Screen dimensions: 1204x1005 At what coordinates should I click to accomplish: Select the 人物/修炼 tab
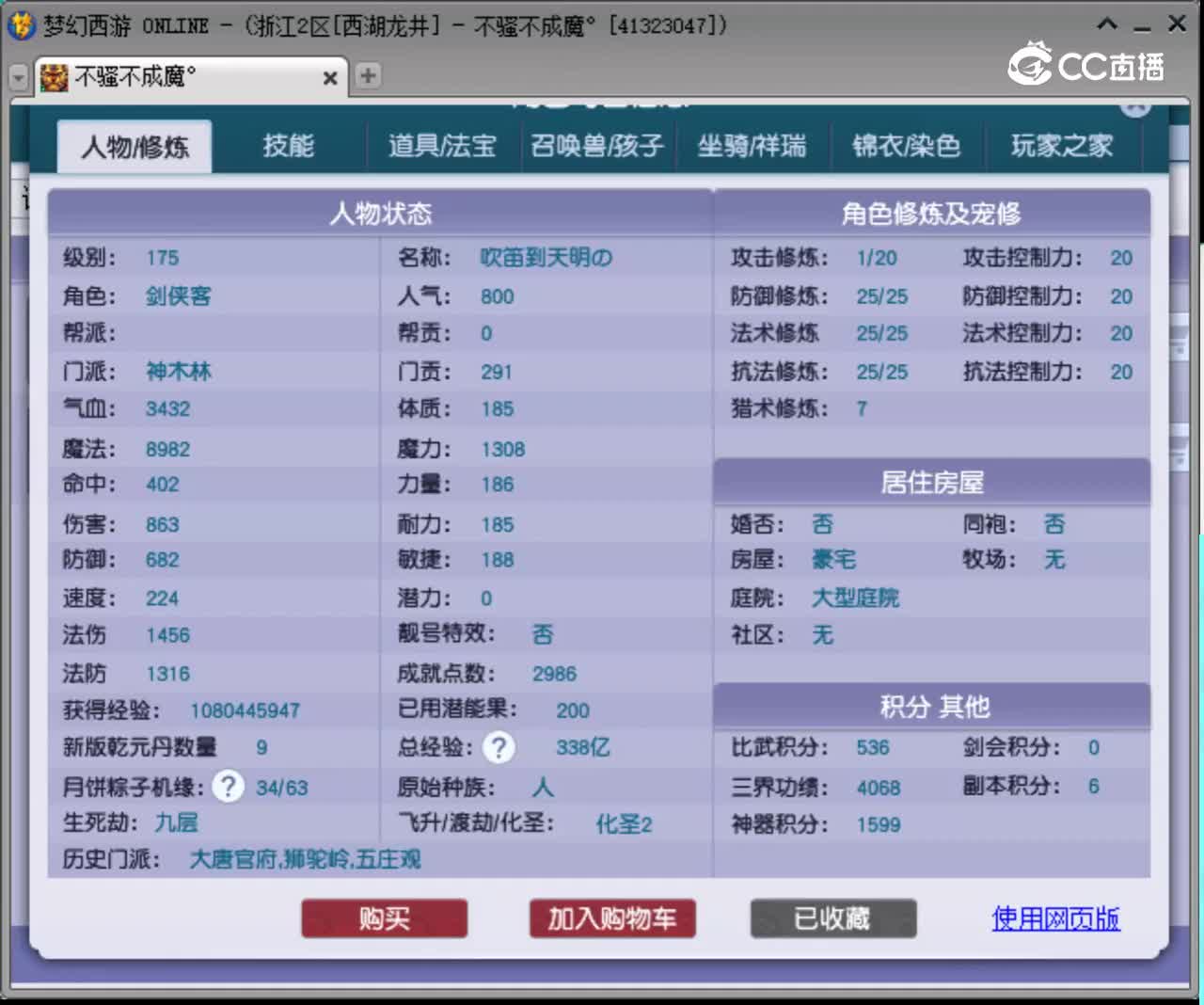pyautogui.click(x=135, y=147)
